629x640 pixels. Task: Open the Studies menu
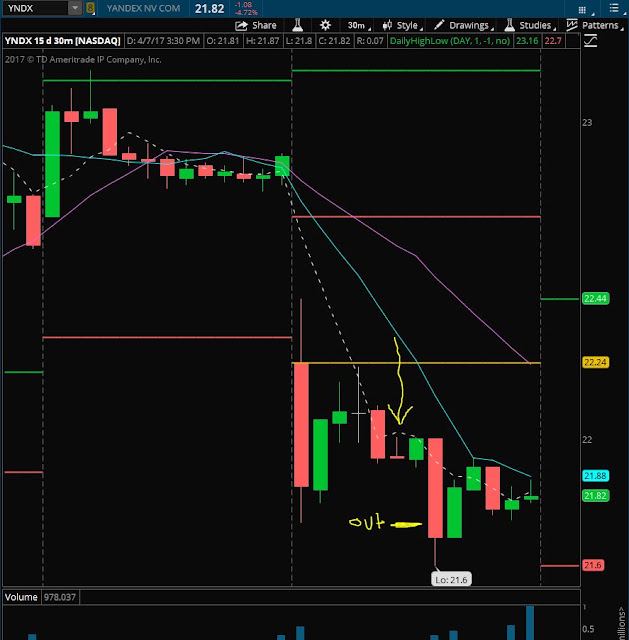(530, 25)
